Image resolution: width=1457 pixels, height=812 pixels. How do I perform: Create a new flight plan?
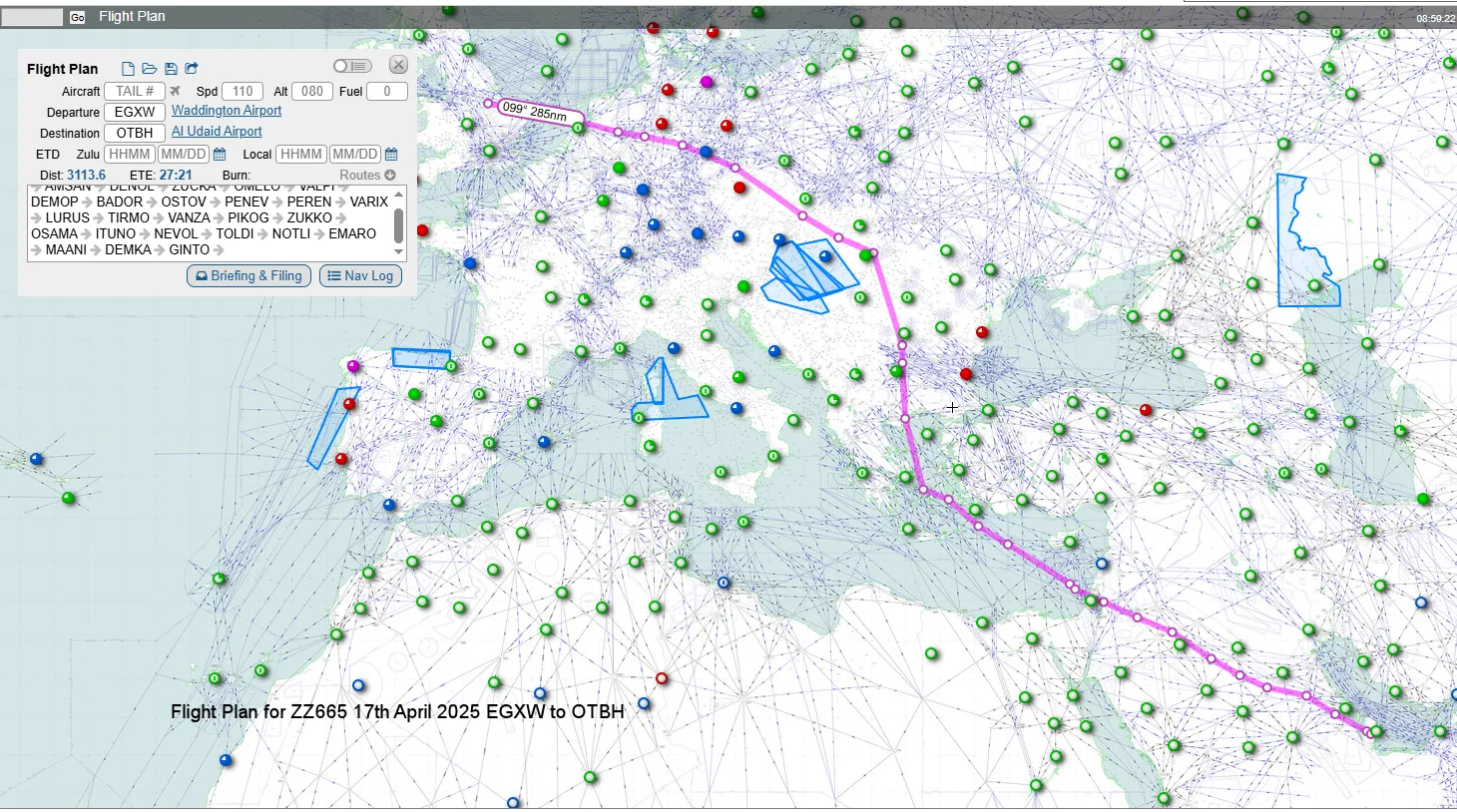pos(128,68)
